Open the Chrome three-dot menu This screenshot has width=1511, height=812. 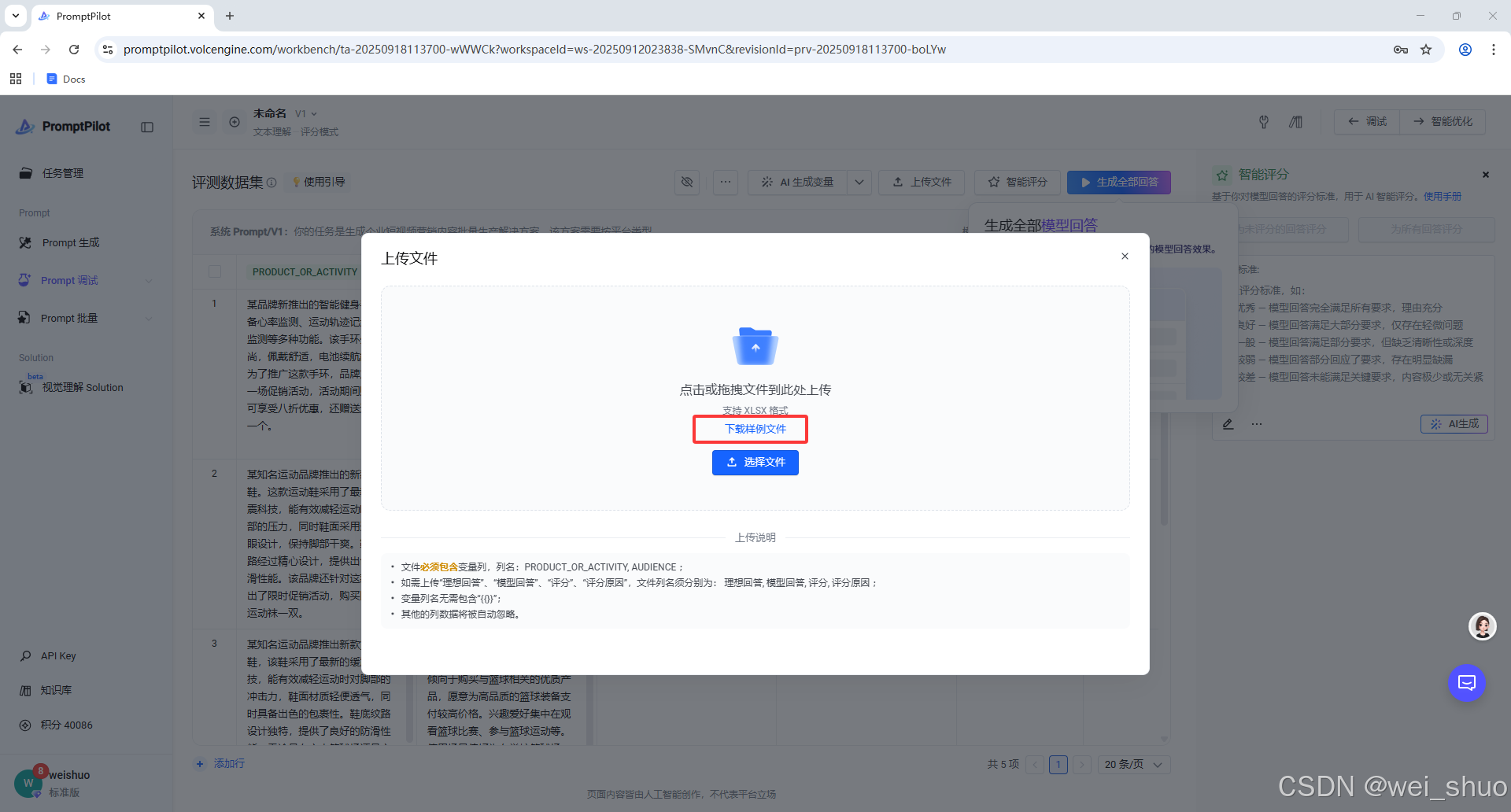(x=1494, y=50)
